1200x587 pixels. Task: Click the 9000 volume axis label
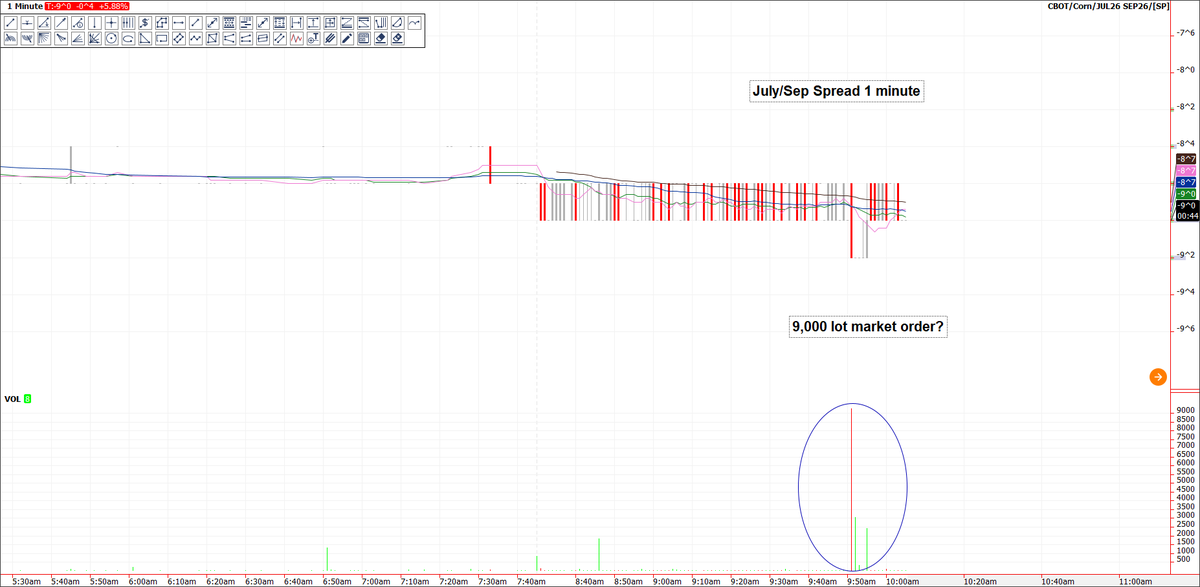tap(1186, 411)
